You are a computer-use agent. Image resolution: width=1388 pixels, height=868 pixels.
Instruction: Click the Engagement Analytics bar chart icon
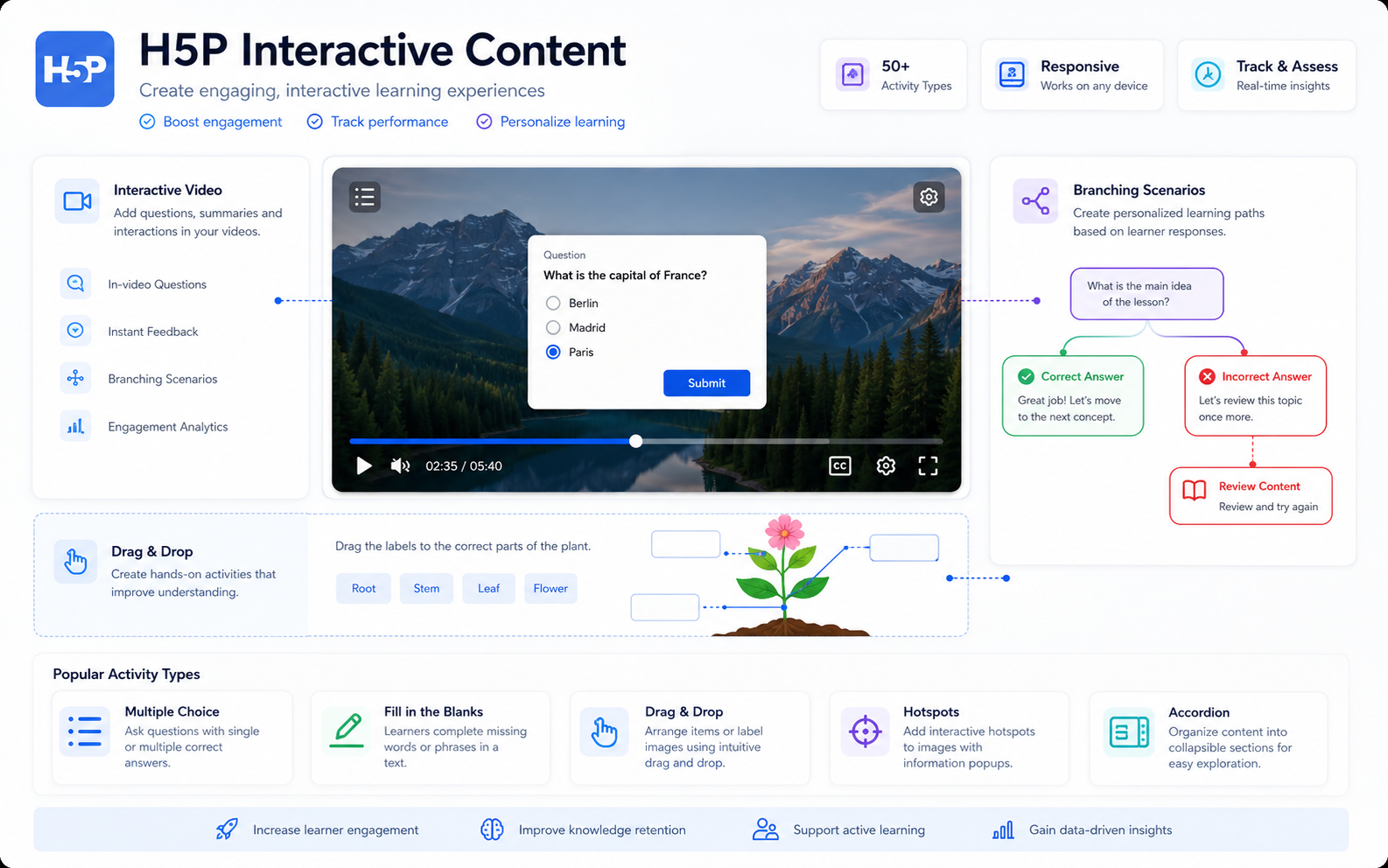(x=75, y=426)
